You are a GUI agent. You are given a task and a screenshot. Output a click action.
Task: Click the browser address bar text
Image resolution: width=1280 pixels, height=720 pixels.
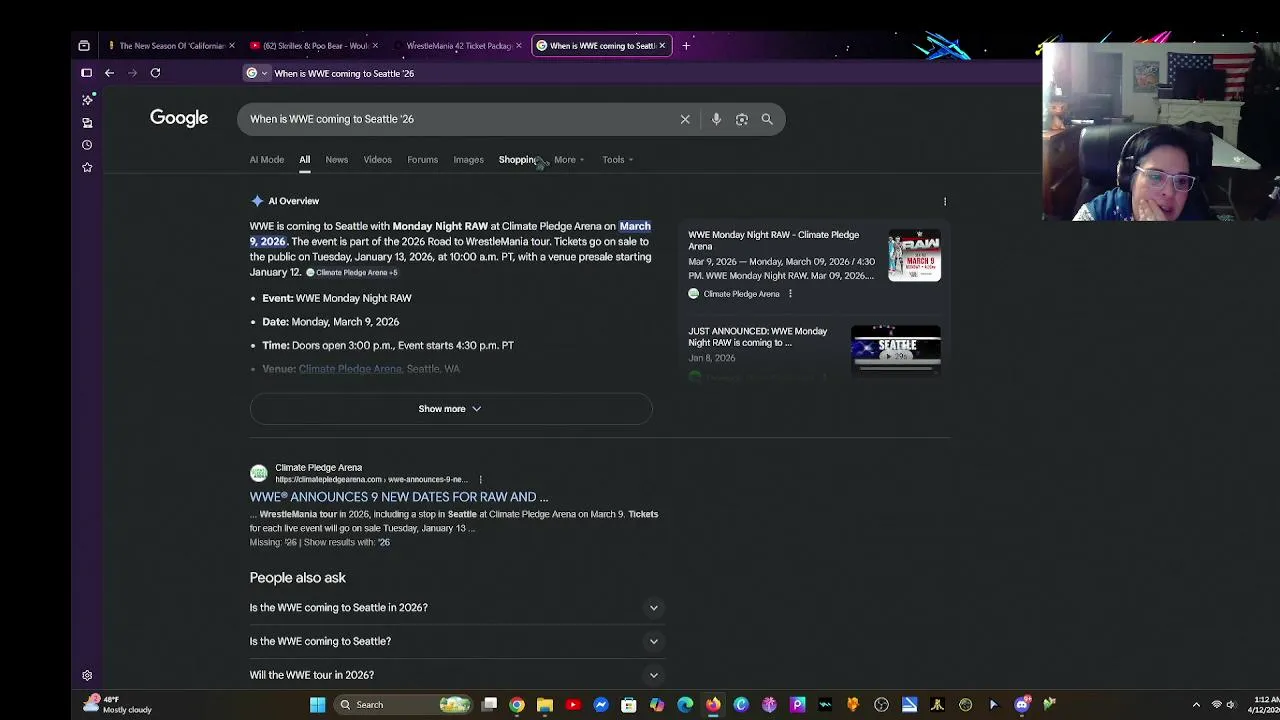click(344, 73)
